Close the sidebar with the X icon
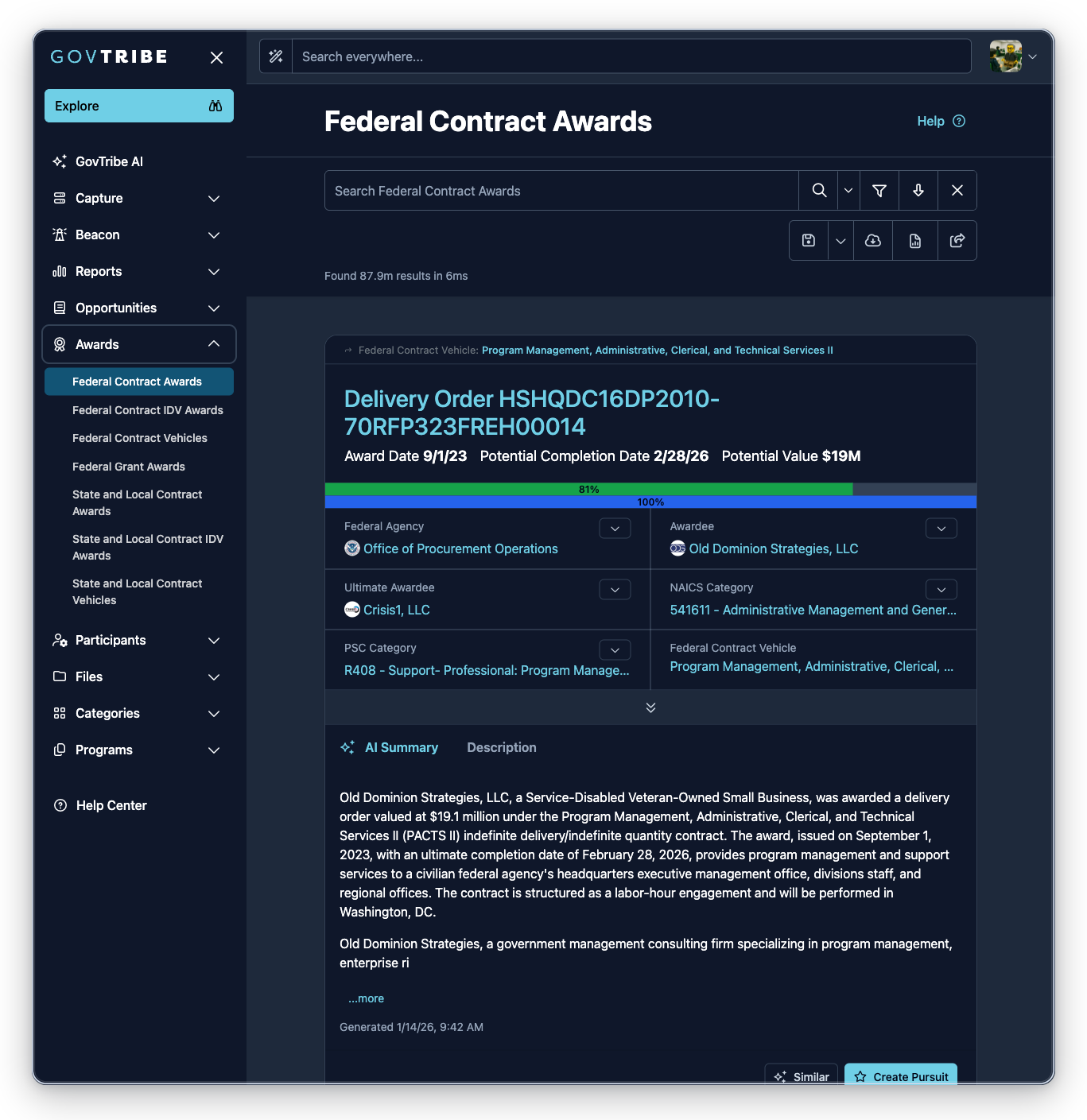This screenshot has width=1087, height=1120. click(216, 57)
